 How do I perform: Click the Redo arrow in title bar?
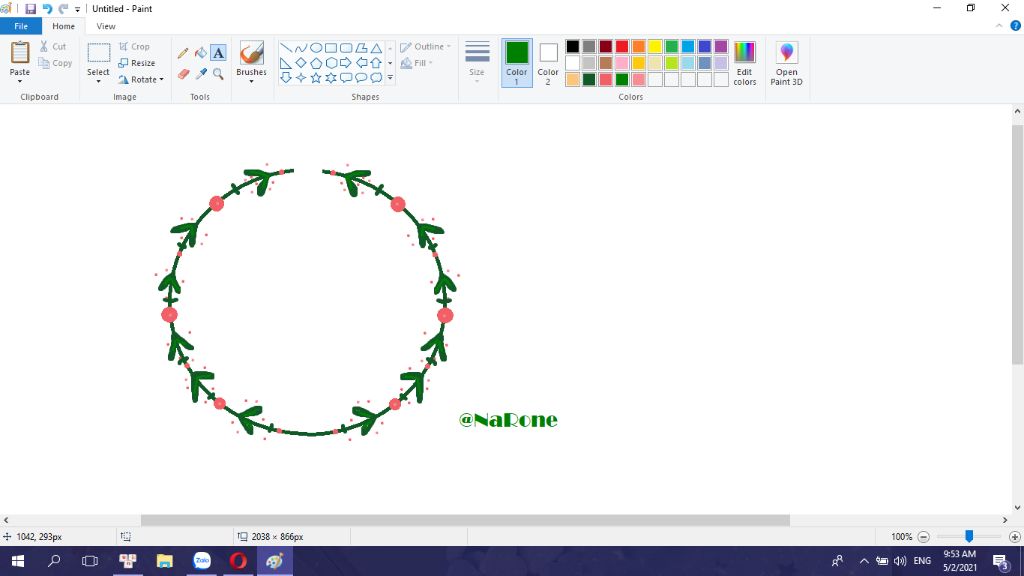(63, 8)
